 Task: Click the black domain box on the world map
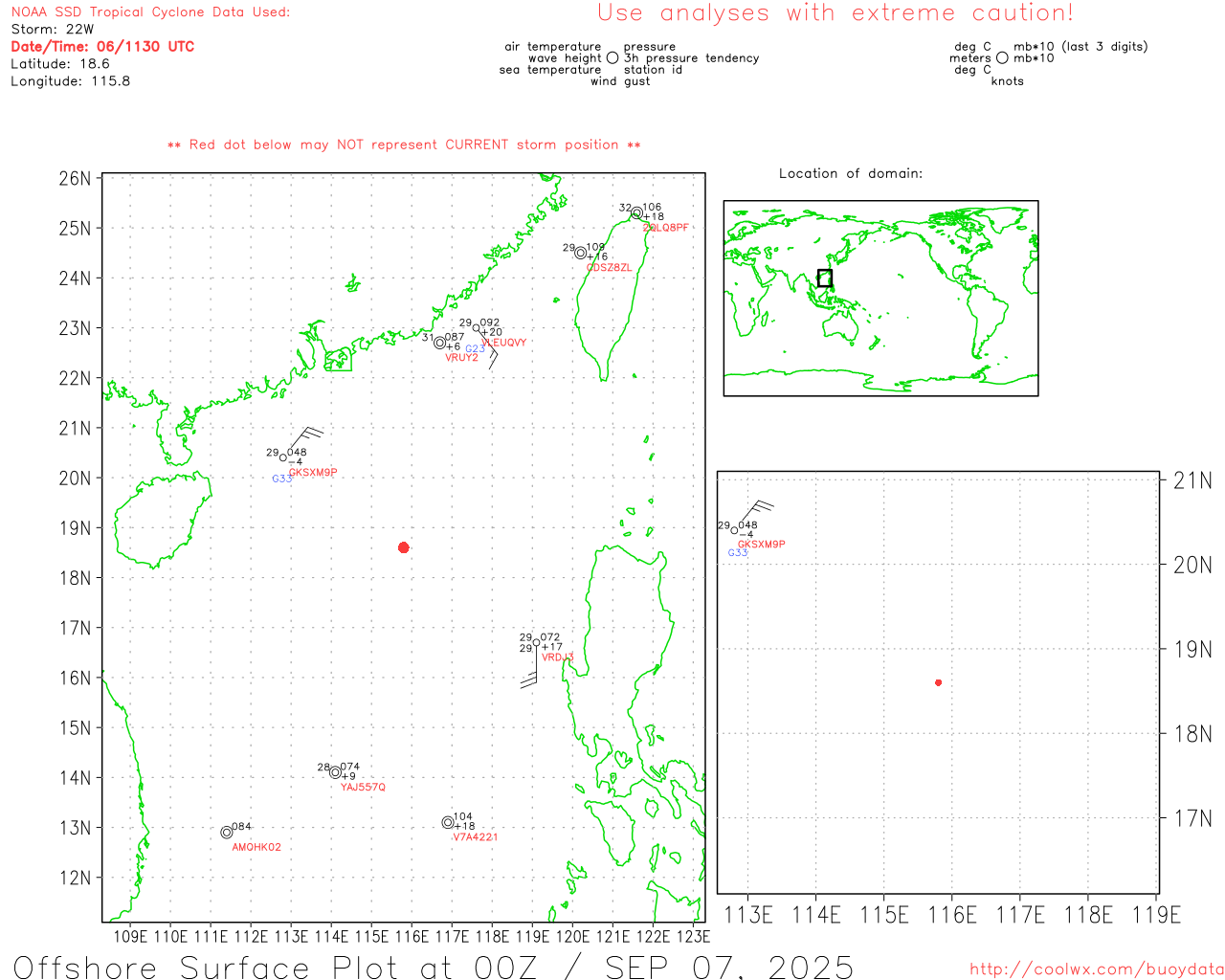tap(825, 278)
